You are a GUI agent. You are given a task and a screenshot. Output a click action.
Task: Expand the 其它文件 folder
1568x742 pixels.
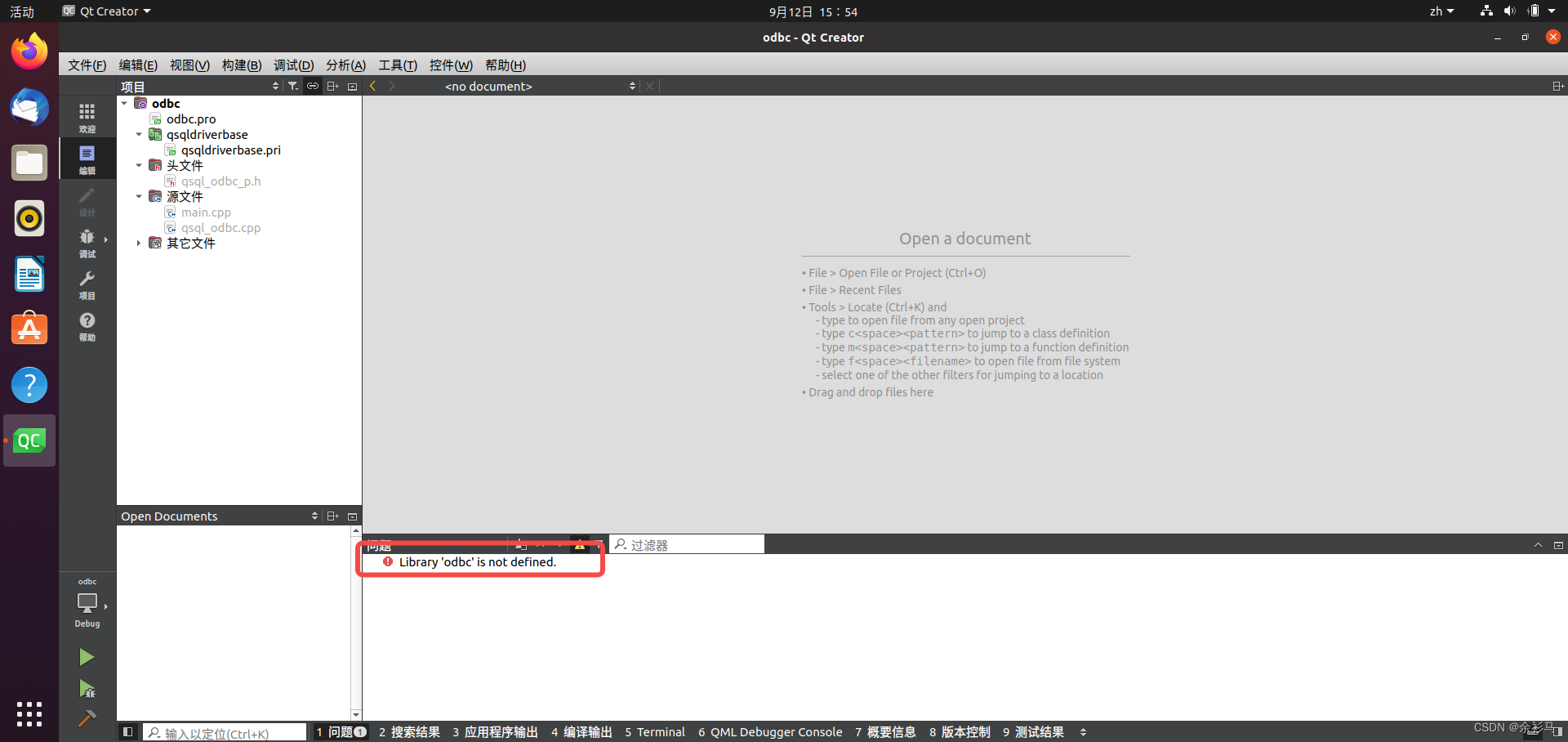(x=139, y=243)
